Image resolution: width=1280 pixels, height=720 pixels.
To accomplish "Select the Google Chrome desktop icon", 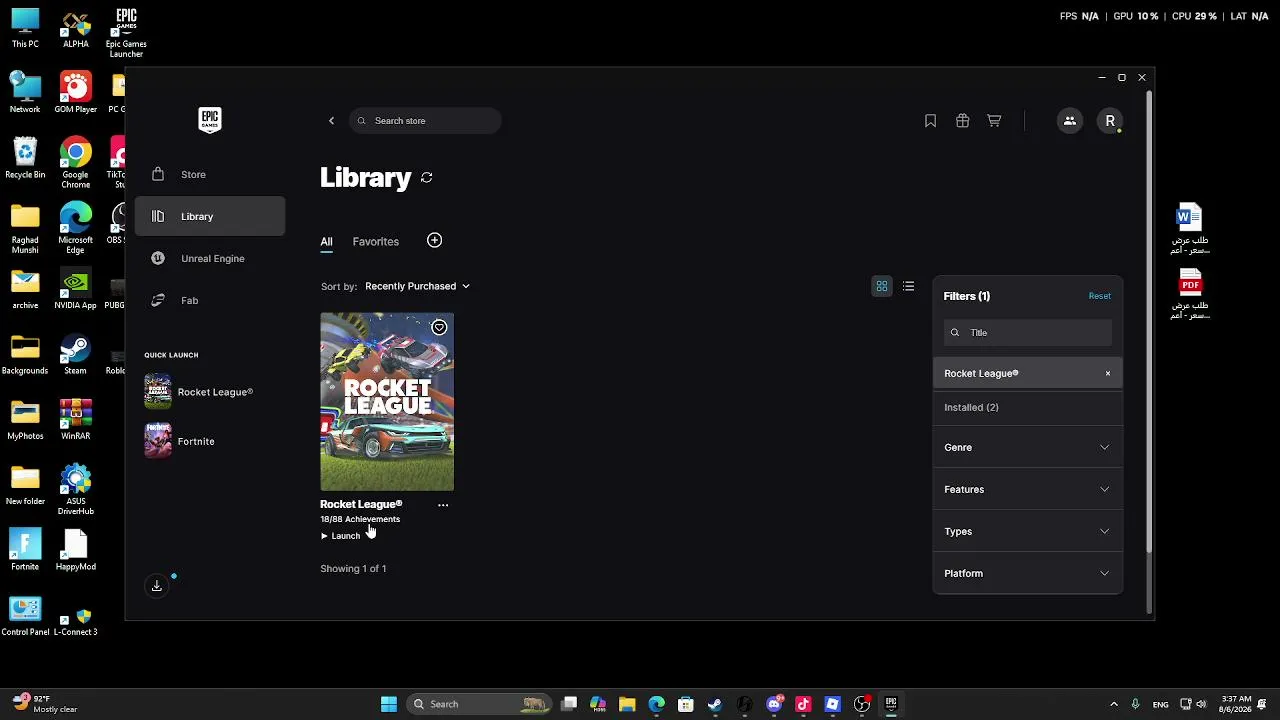I will tap(76, 164).
